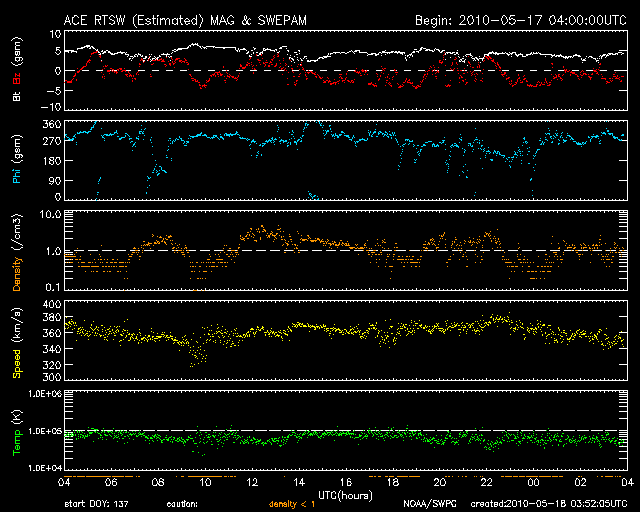This screenshot has height=512, width=640.
Task: Click the hour 14 tick label
Action: click(x=300, y=482)
